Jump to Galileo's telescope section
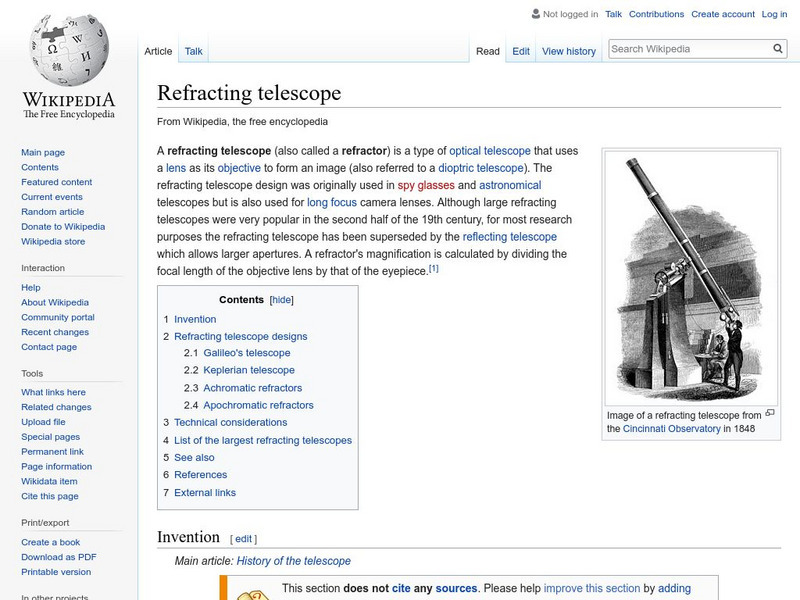The height and width of the screenshot is (600, 800). pyautogui.click(x=246, y=353)
